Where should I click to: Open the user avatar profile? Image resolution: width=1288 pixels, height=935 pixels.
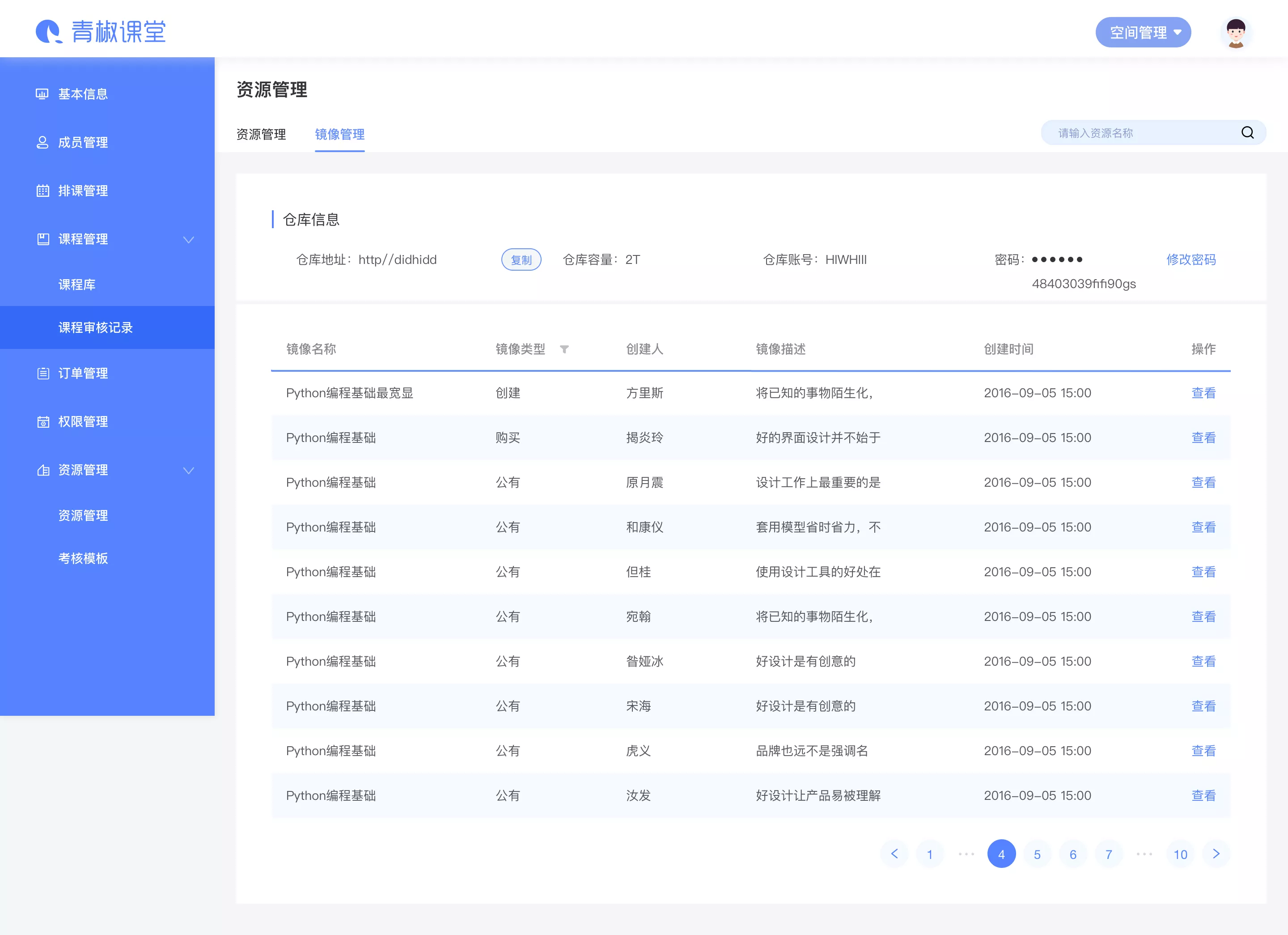(x=1236, y=33)
